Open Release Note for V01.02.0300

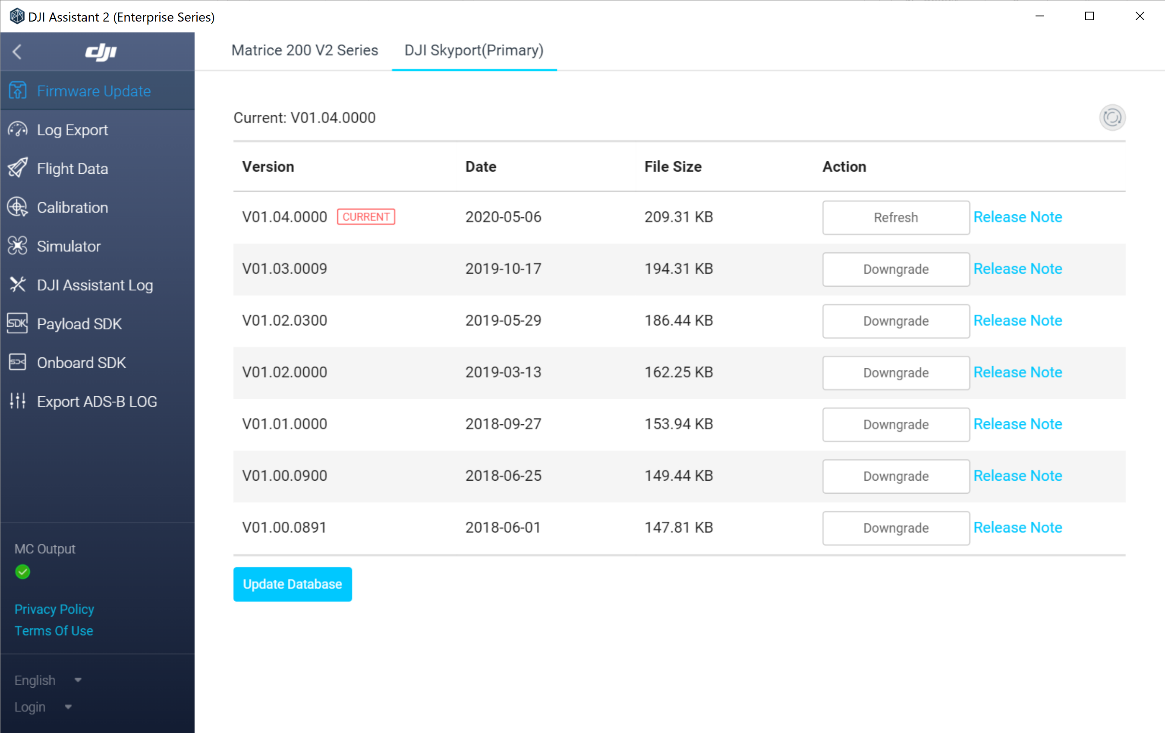tap(1018, 320)
